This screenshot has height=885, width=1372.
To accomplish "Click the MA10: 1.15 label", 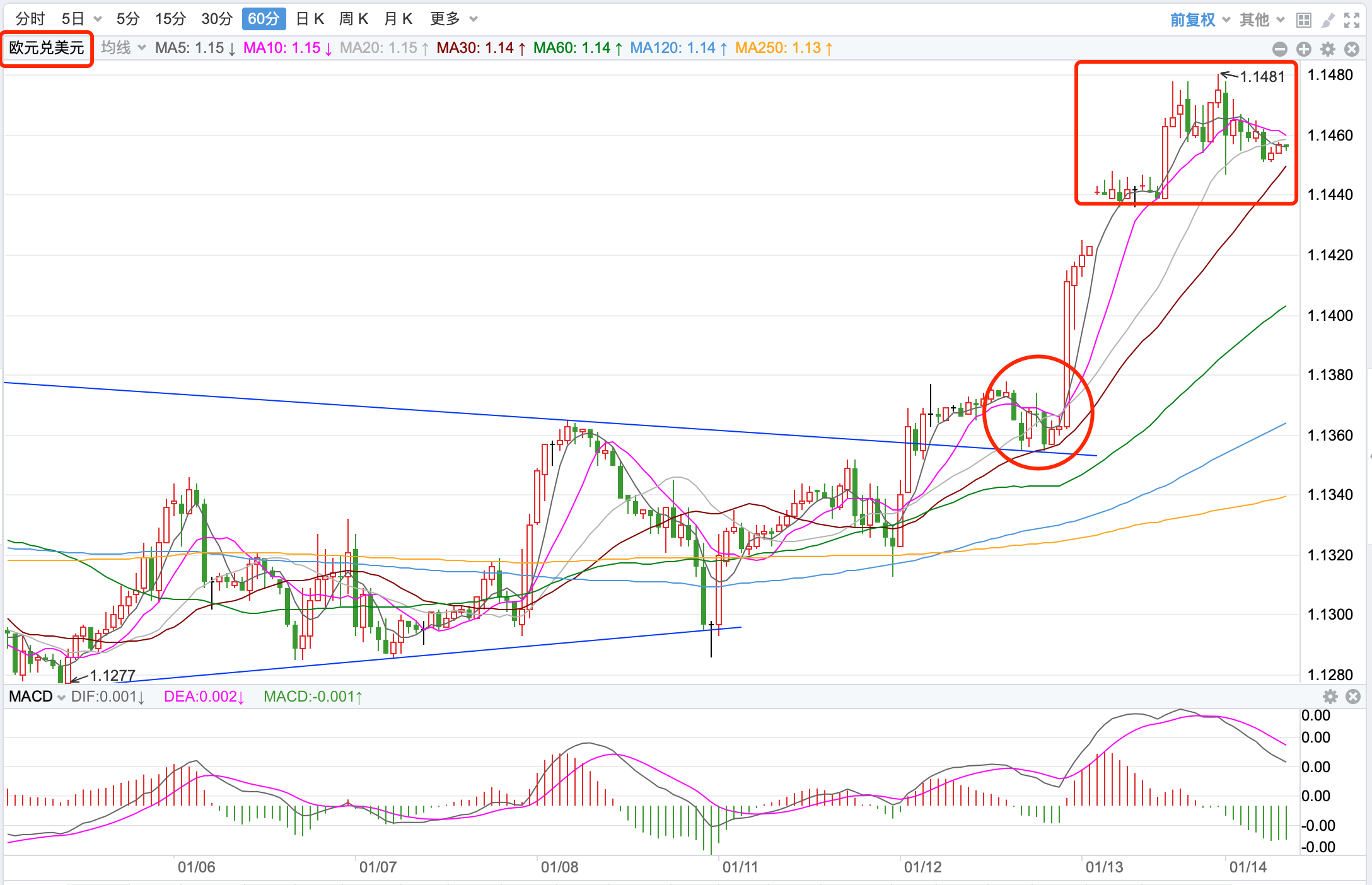I will (x=288, y=48).
